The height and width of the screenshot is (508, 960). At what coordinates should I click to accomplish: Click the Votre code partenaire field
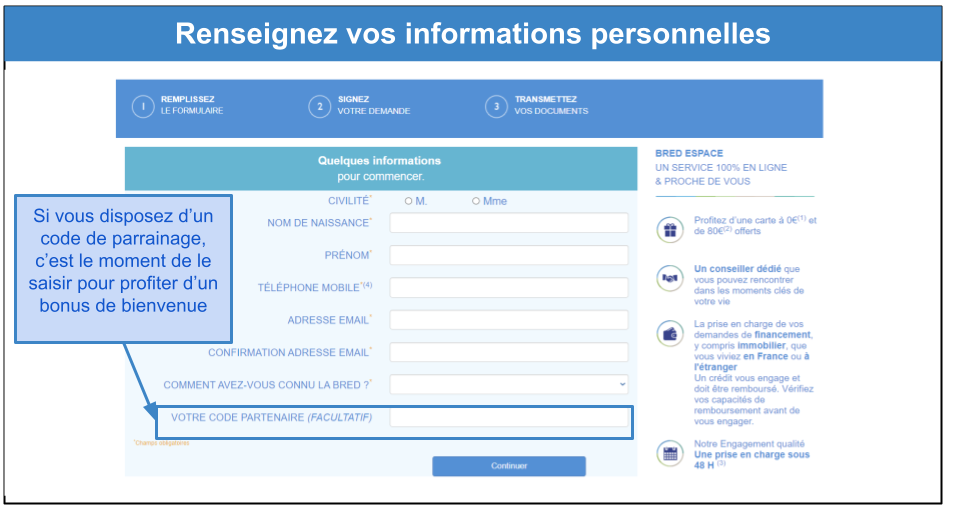coord(509,417)
